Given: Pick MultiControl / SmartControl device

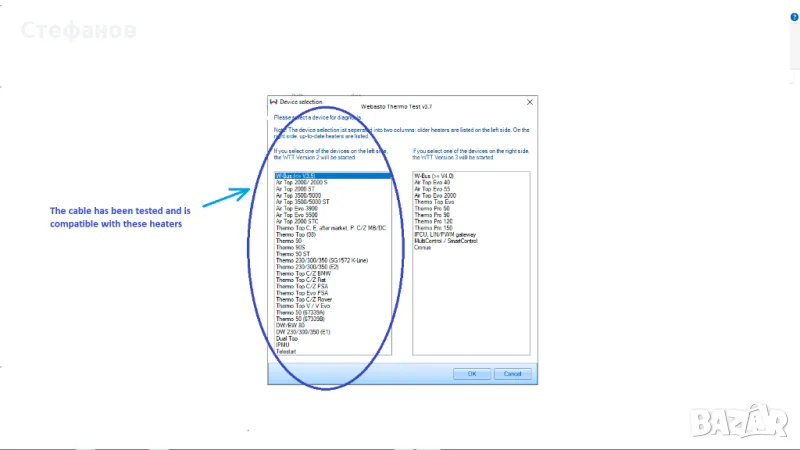Looking at the screenshot, I should [x=445, y=240].
